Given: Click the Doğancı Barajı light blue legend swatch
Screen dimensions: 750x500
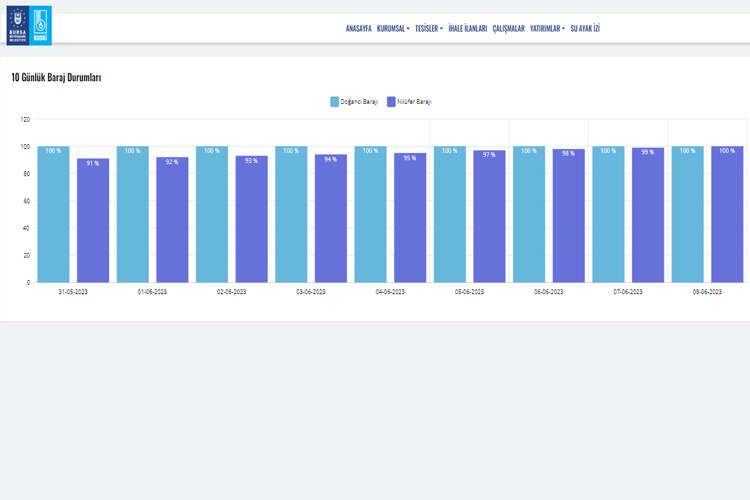Looking at the screenshot, I should pos(334,101).
